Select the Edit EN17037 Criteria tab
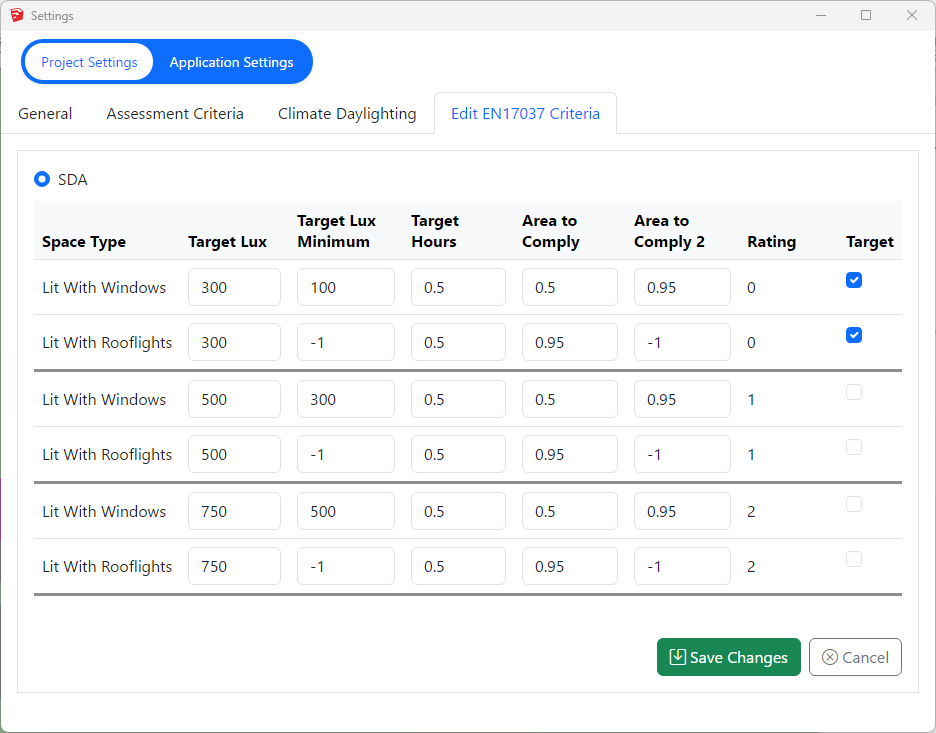 click(525, 114)
